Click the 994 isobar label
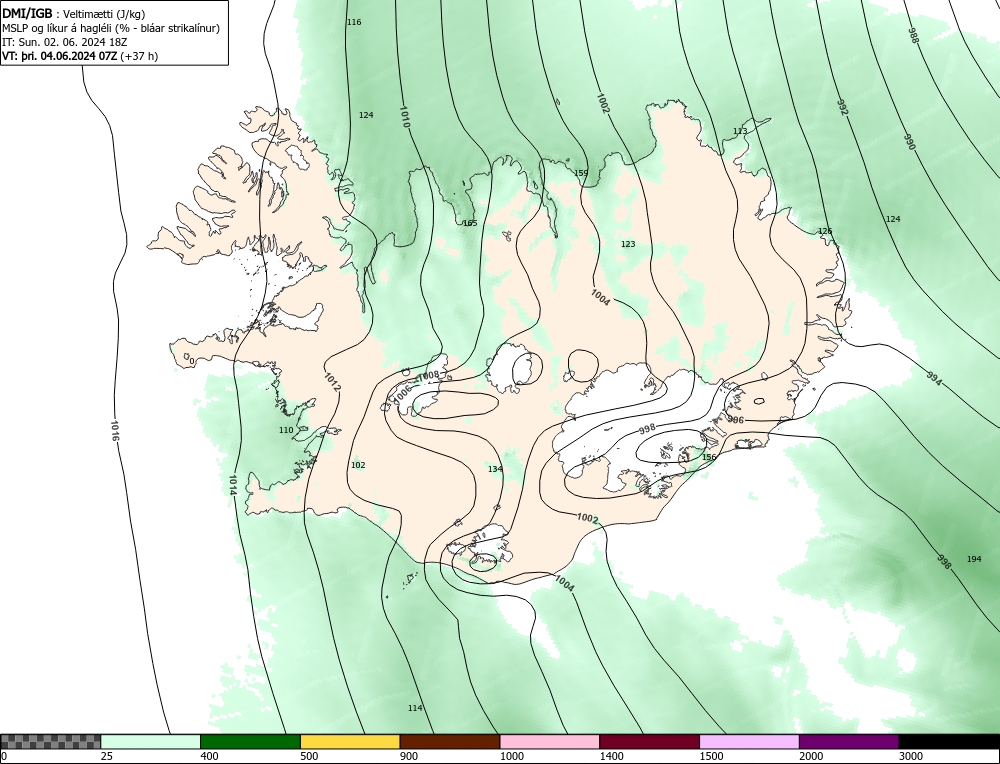Screen dimensions: 1000x764 (x=934, y=378)
